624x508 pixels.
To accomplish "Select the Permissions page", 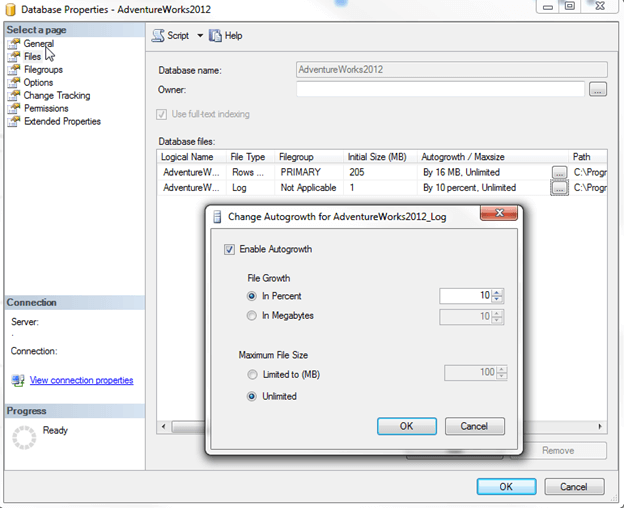I will [x=46, y=108].
